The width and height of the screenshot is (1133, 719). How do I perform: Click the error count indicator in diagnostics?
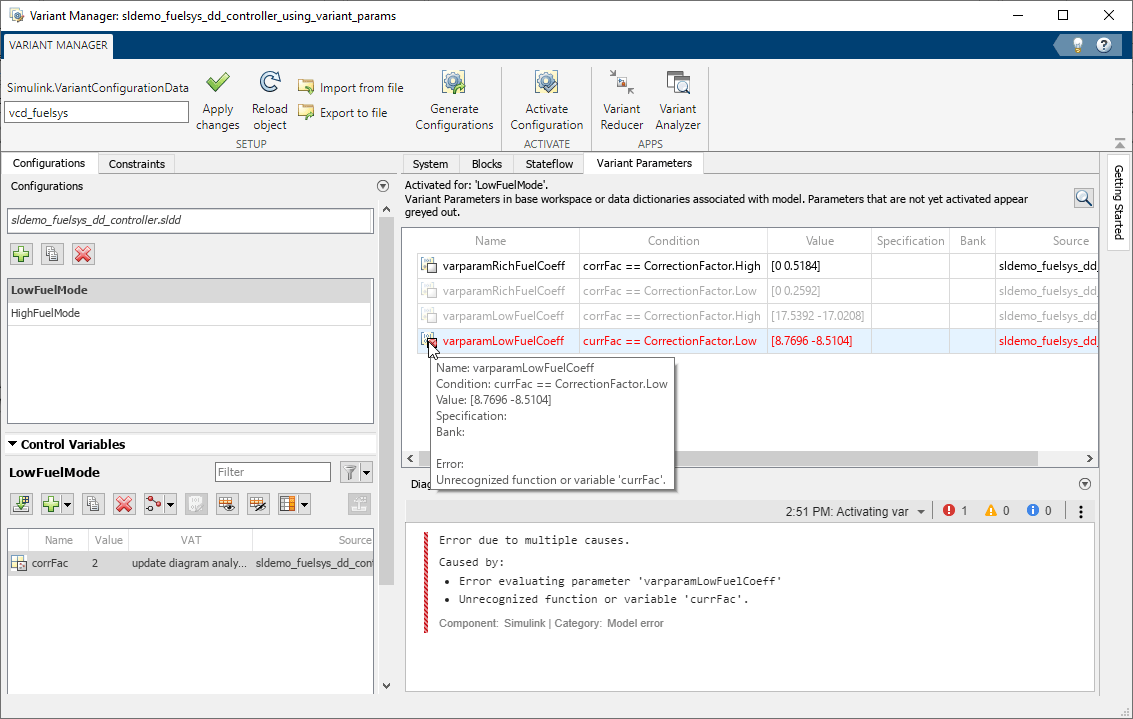click(955, 511)
